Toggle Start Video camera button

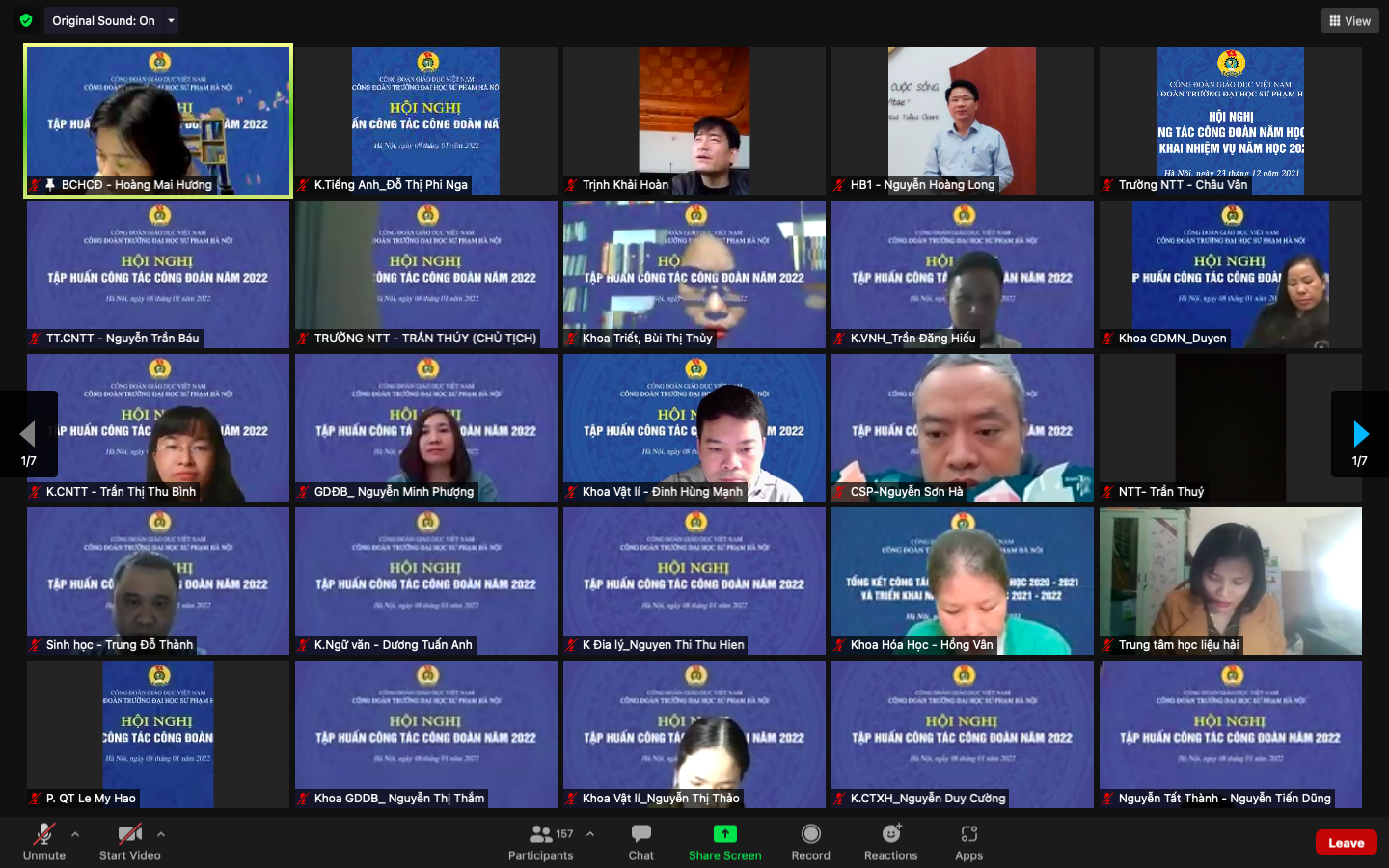click(x=129, y=842)
